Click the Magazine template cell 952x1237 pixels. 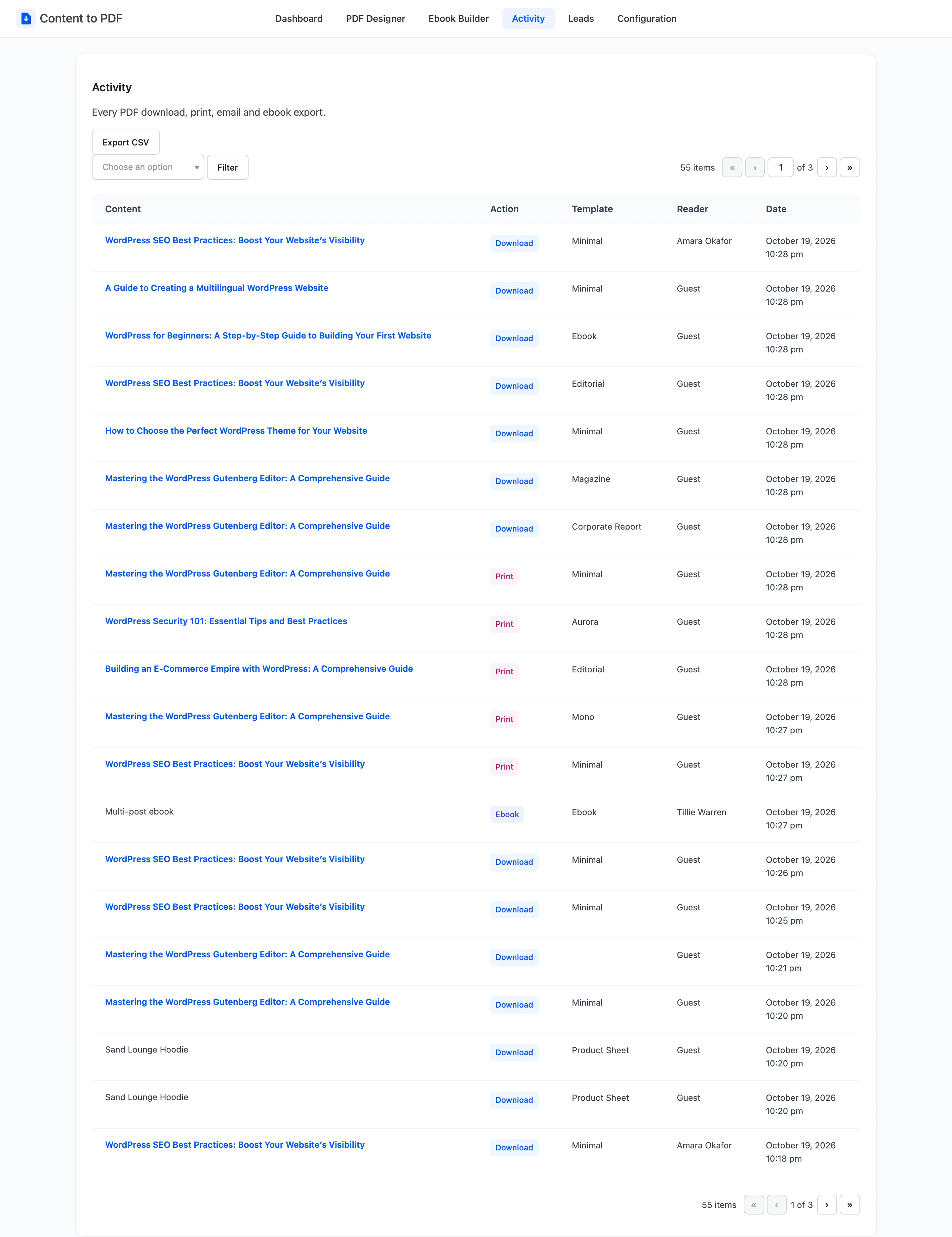591,479
